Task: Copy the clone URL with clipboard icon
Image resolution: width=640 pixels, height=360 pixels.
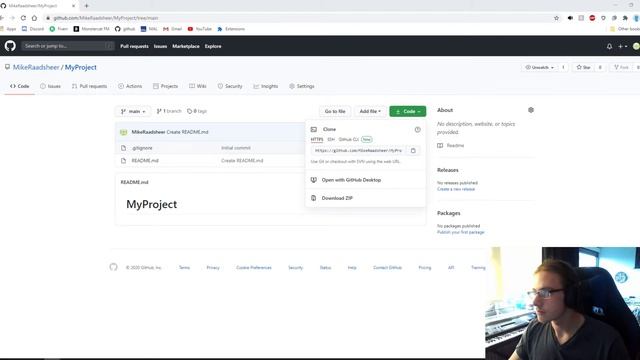Action: point(413,151)
